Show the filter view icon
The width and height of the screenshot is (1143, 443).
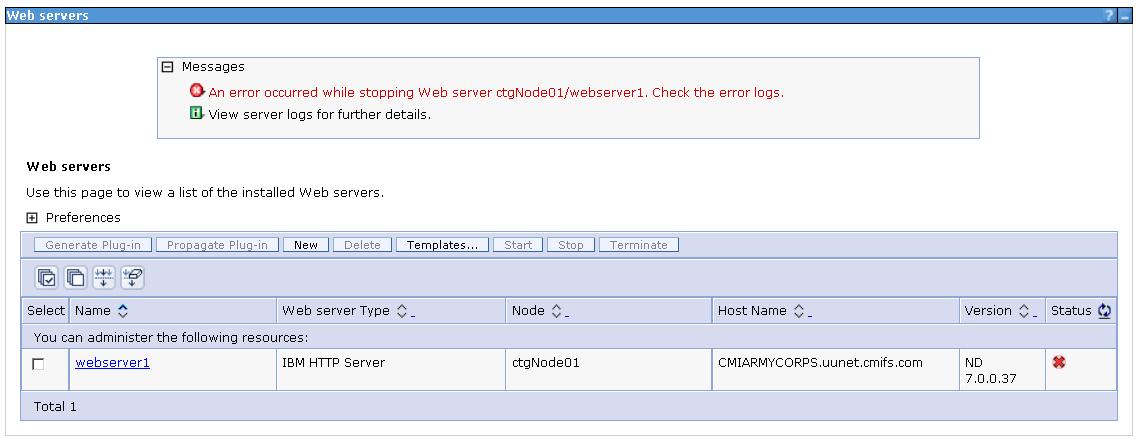pyautogui.click(x=104, y=277)
